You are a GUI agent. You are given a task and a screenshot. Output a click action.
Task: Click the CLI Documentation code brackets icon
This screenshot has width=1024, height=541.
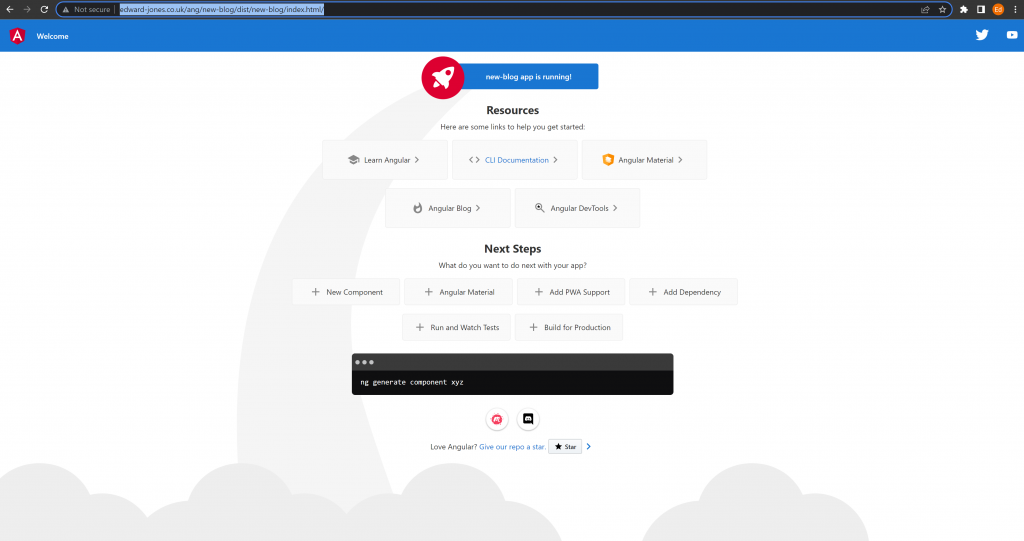[x=474, y=160]
